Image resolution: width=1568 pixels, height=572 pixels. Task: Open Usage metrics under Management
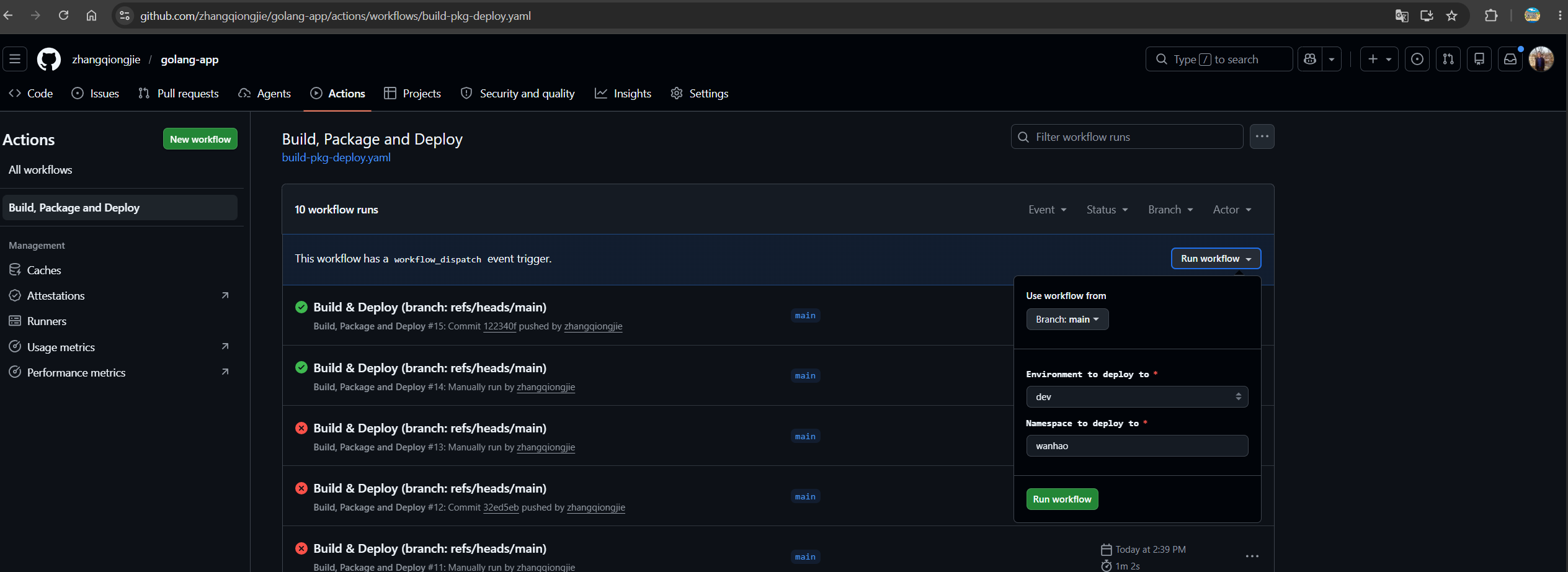(x=120, y=347)
